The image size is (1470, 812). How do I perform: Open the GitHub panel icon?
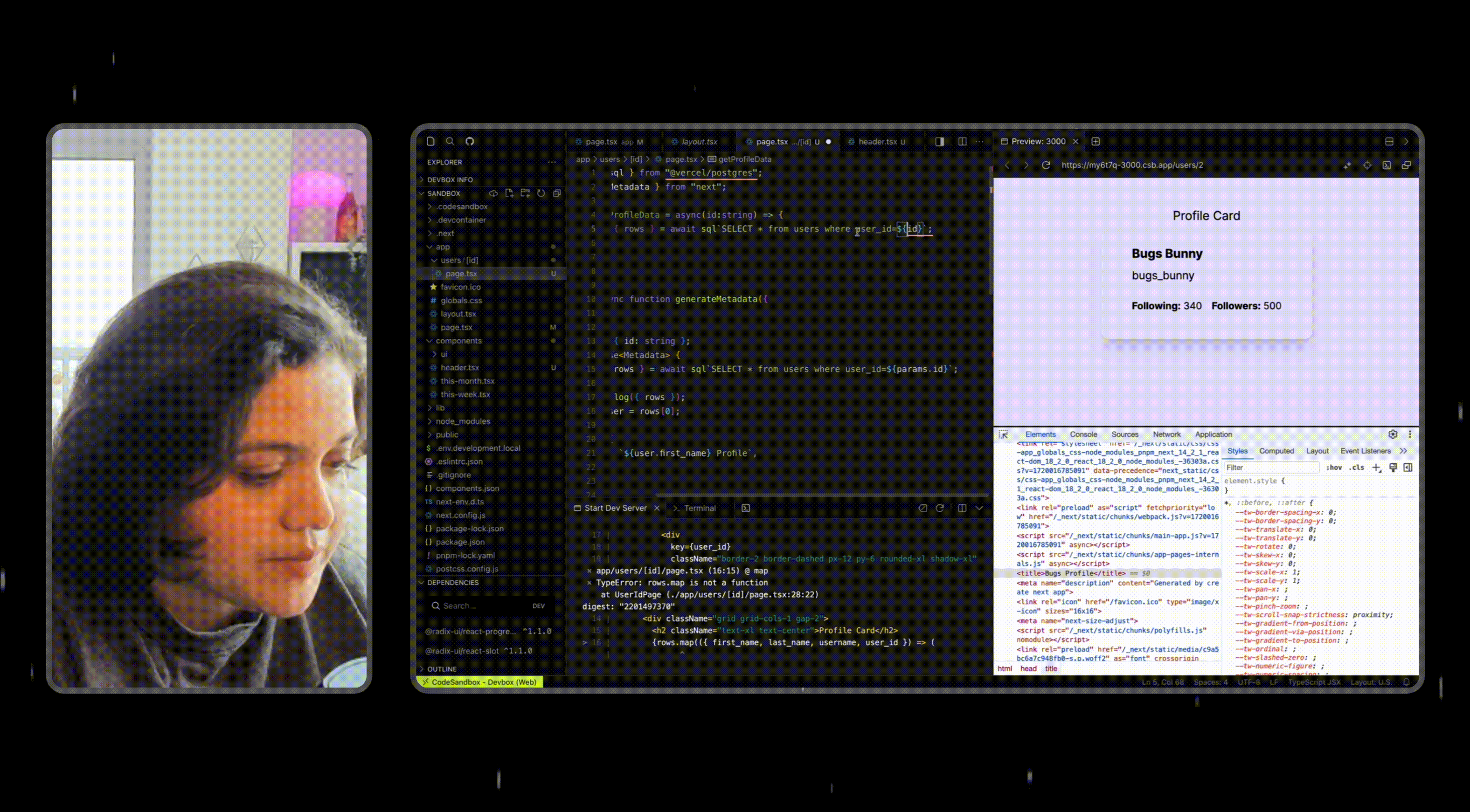point(469,141)
